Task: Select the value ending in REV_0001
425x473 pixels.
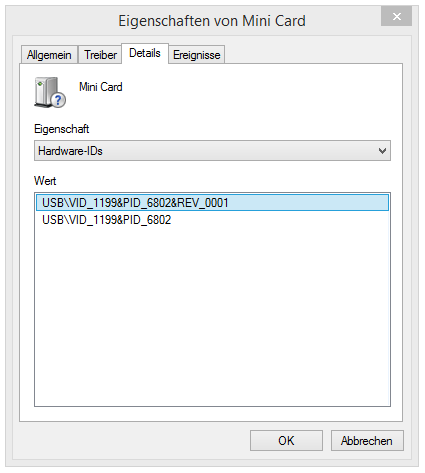Action: tap(212, 203)
